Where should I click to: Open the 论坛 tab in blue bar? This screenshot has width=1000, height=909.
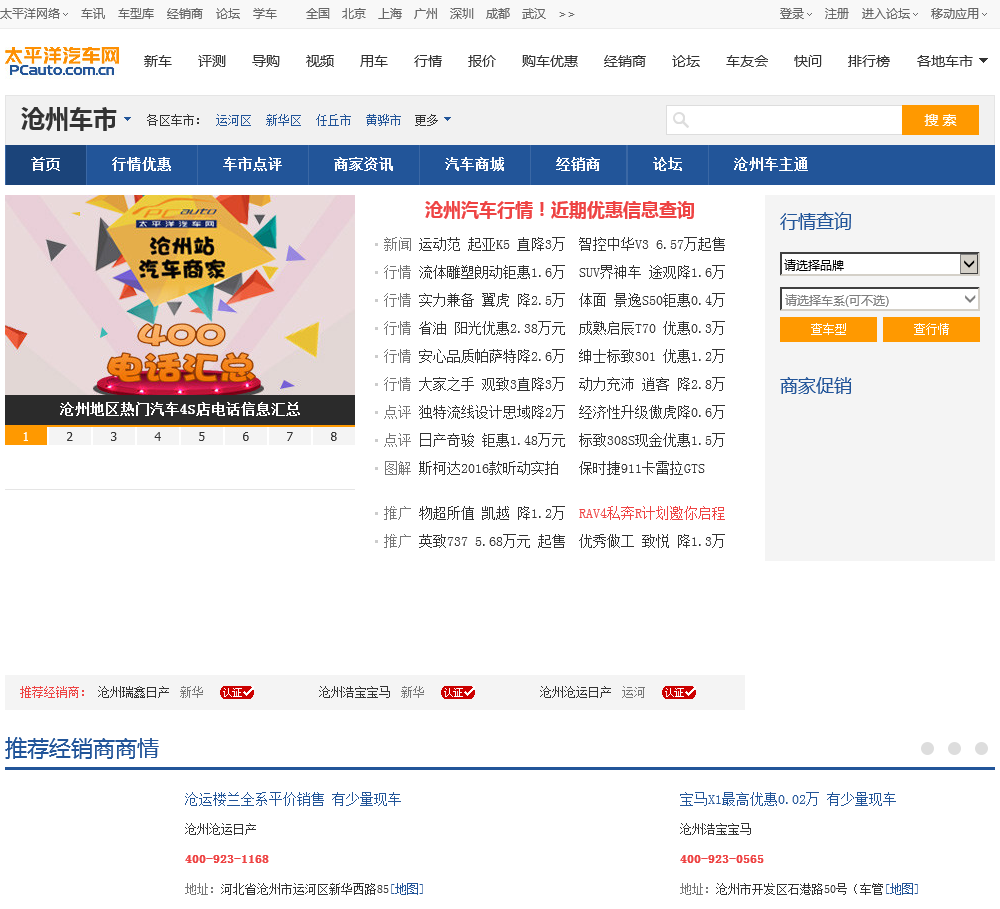668,165
